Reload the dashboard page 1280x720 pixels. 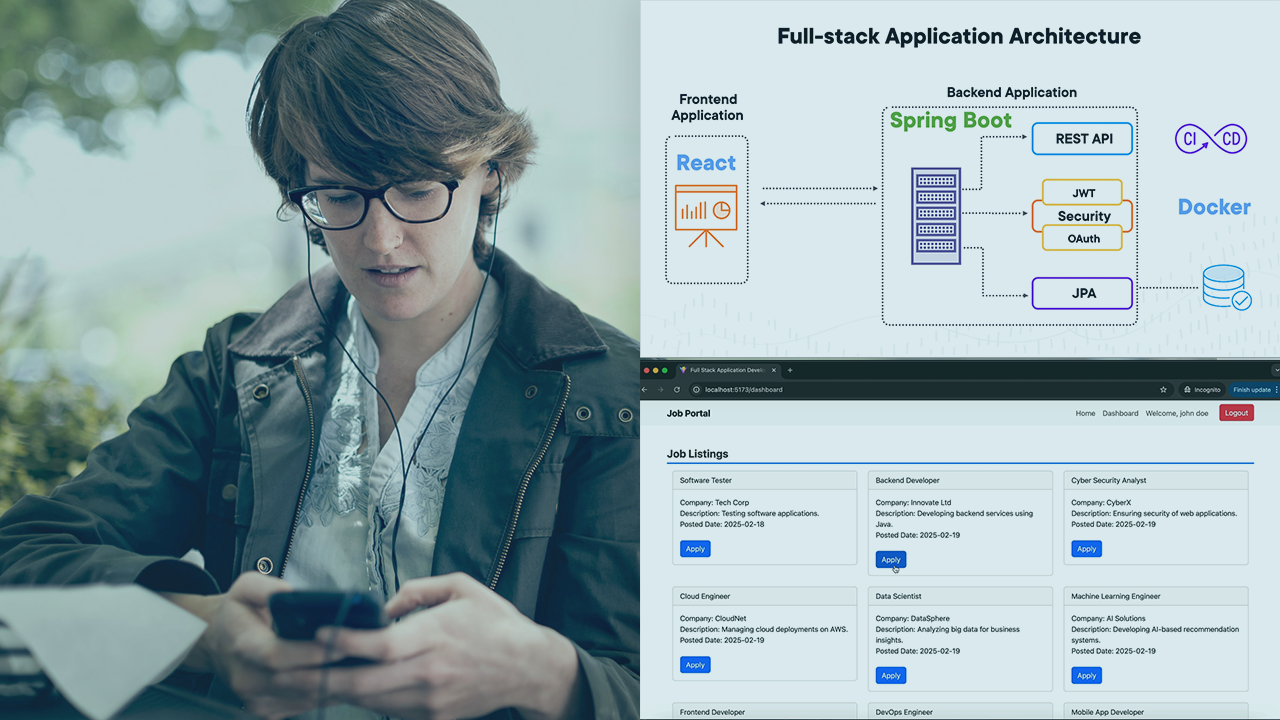[x=677, y=390]
